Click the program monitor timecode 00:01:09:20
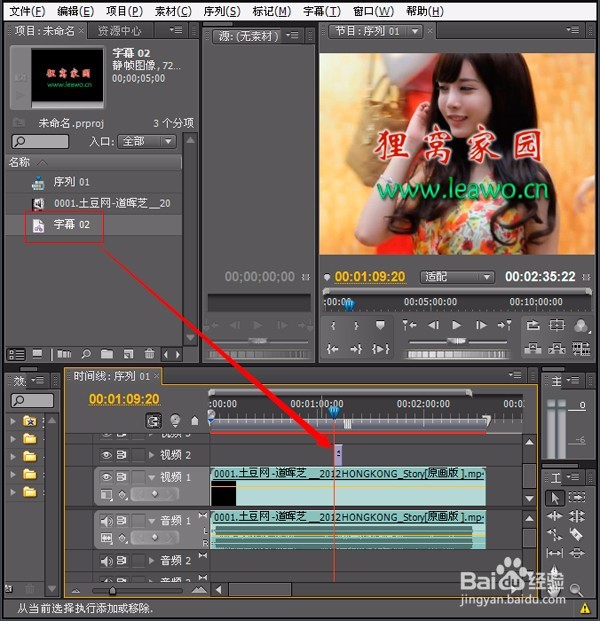Screen dimensions: 600x621 pos(370,276)
